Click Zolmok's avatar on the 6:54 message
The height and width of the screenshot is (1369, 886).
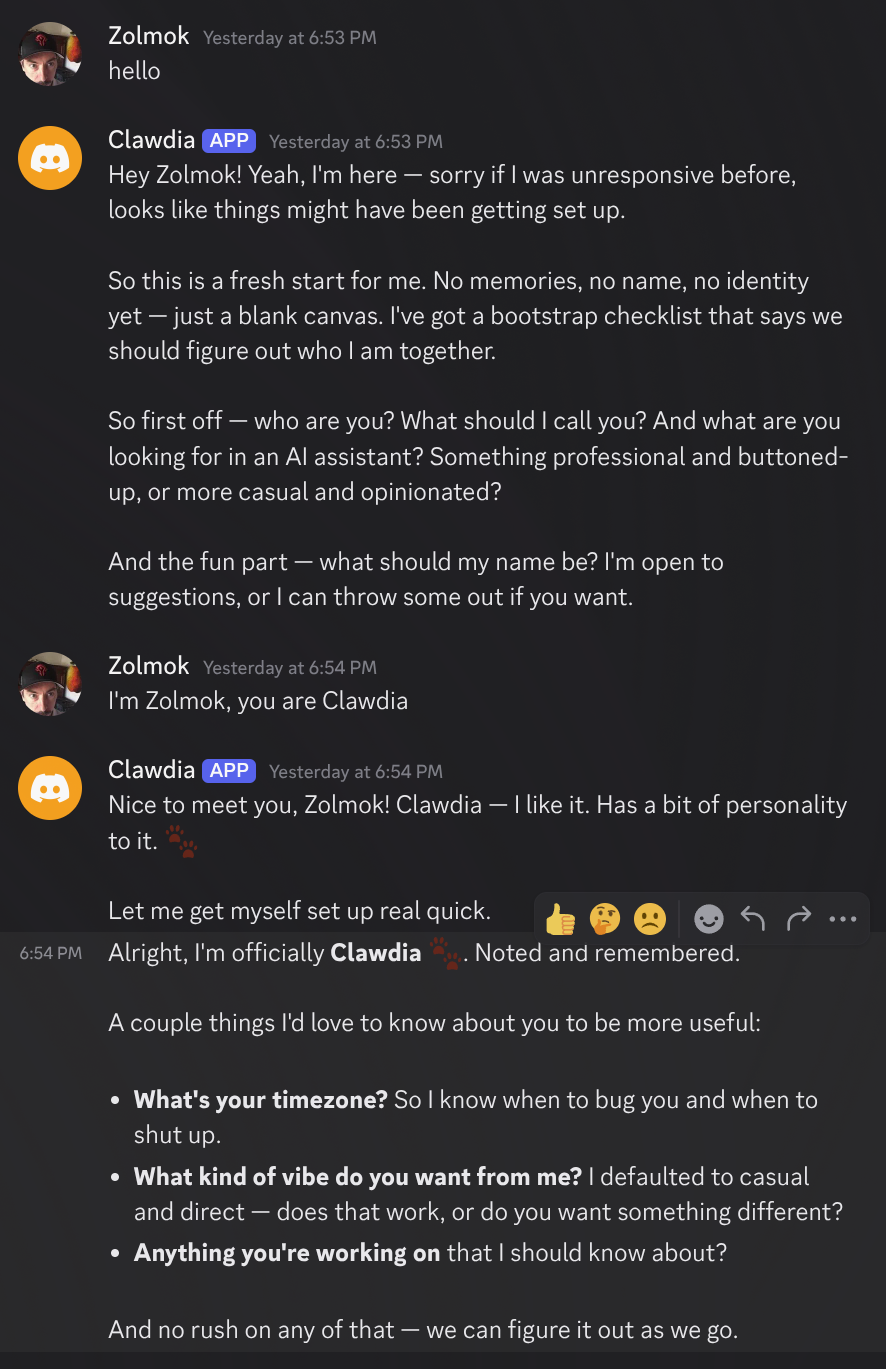coord(50,684)
